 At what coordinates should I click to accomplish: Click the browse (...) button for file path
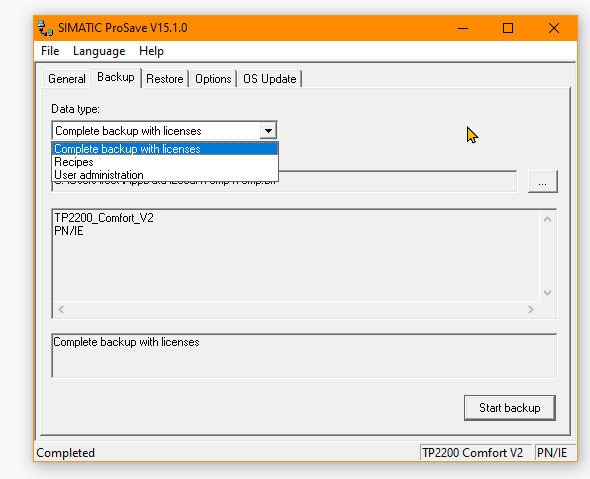pos(542,182)
